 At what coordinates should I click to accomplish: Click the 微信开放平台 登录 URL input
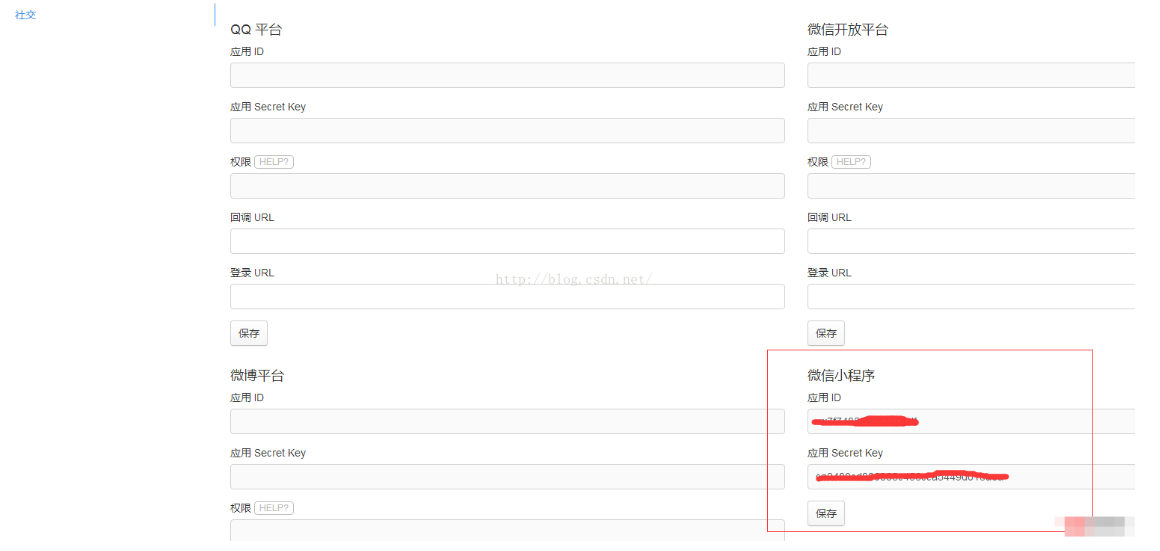(x=971, y=297)
